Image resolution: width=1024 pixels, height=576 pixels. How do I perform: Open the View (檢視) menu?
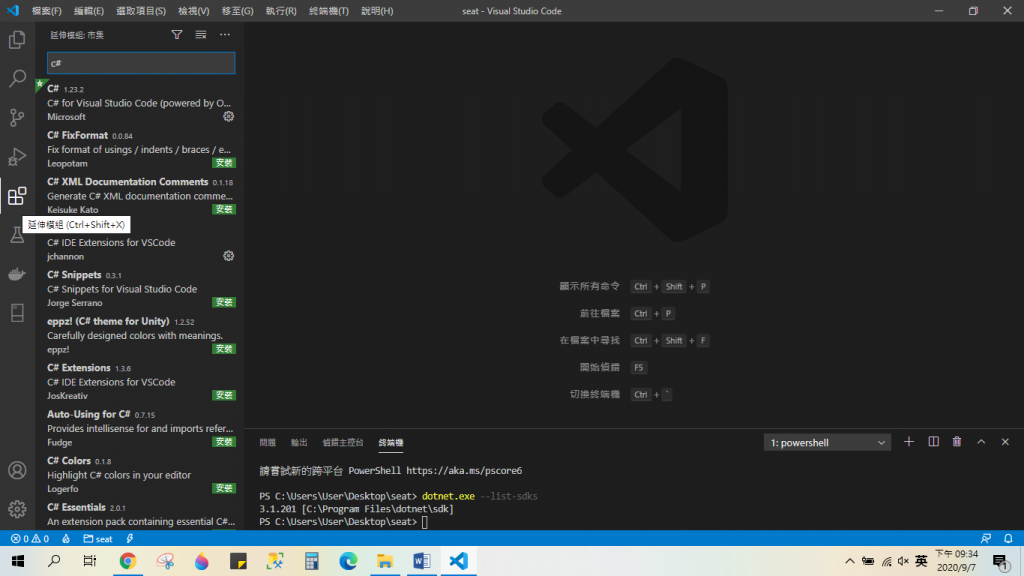click(x=194, y=11)
